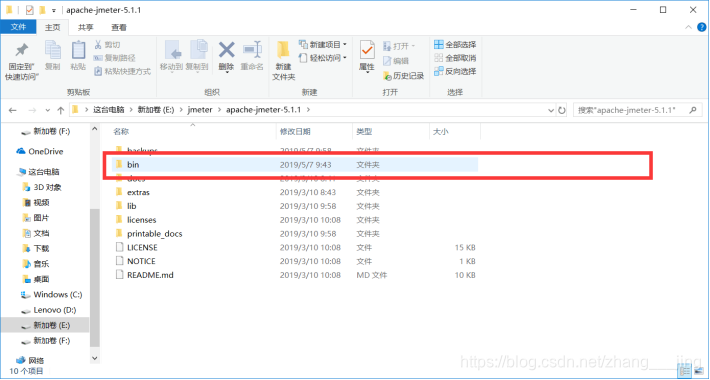The image size is (710, 380).
Task: Switch to the Home (主页) tab
Action: (x=53, y=28)
